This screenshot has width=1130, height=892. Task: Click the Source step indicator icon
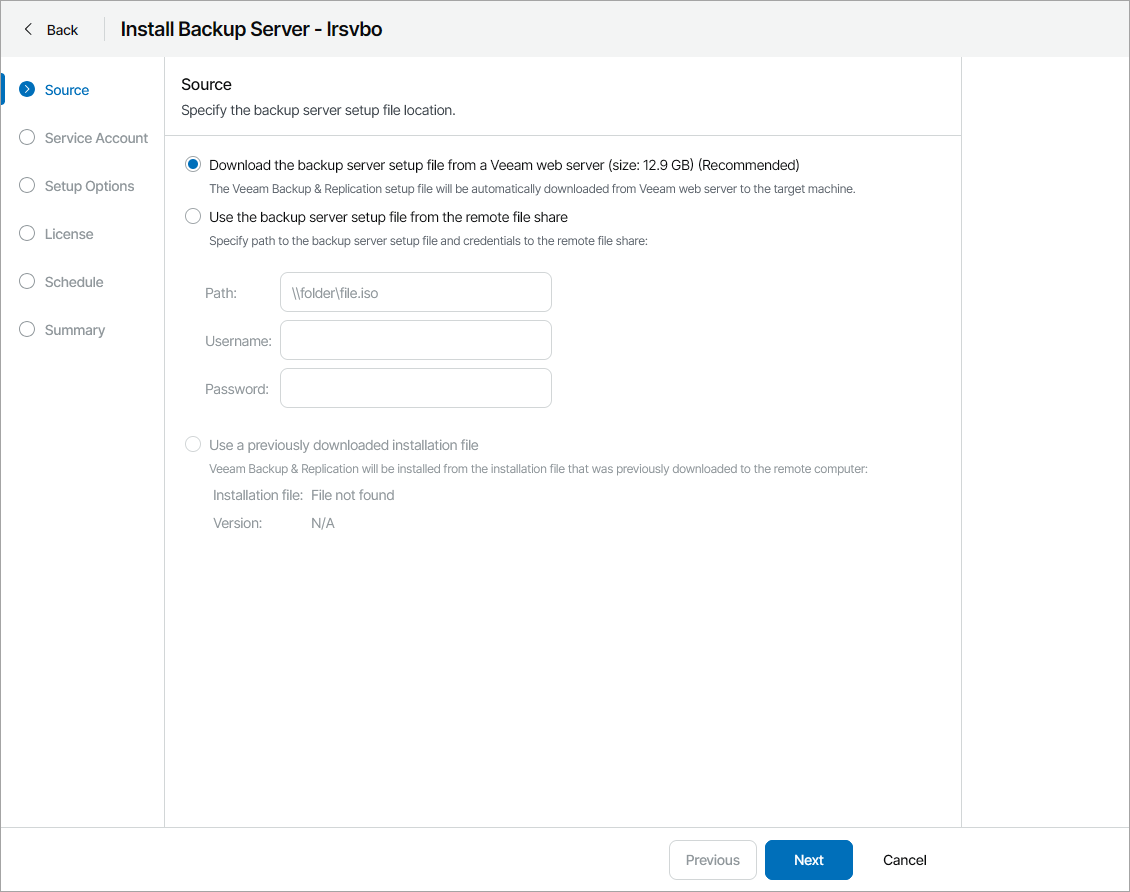26,89
